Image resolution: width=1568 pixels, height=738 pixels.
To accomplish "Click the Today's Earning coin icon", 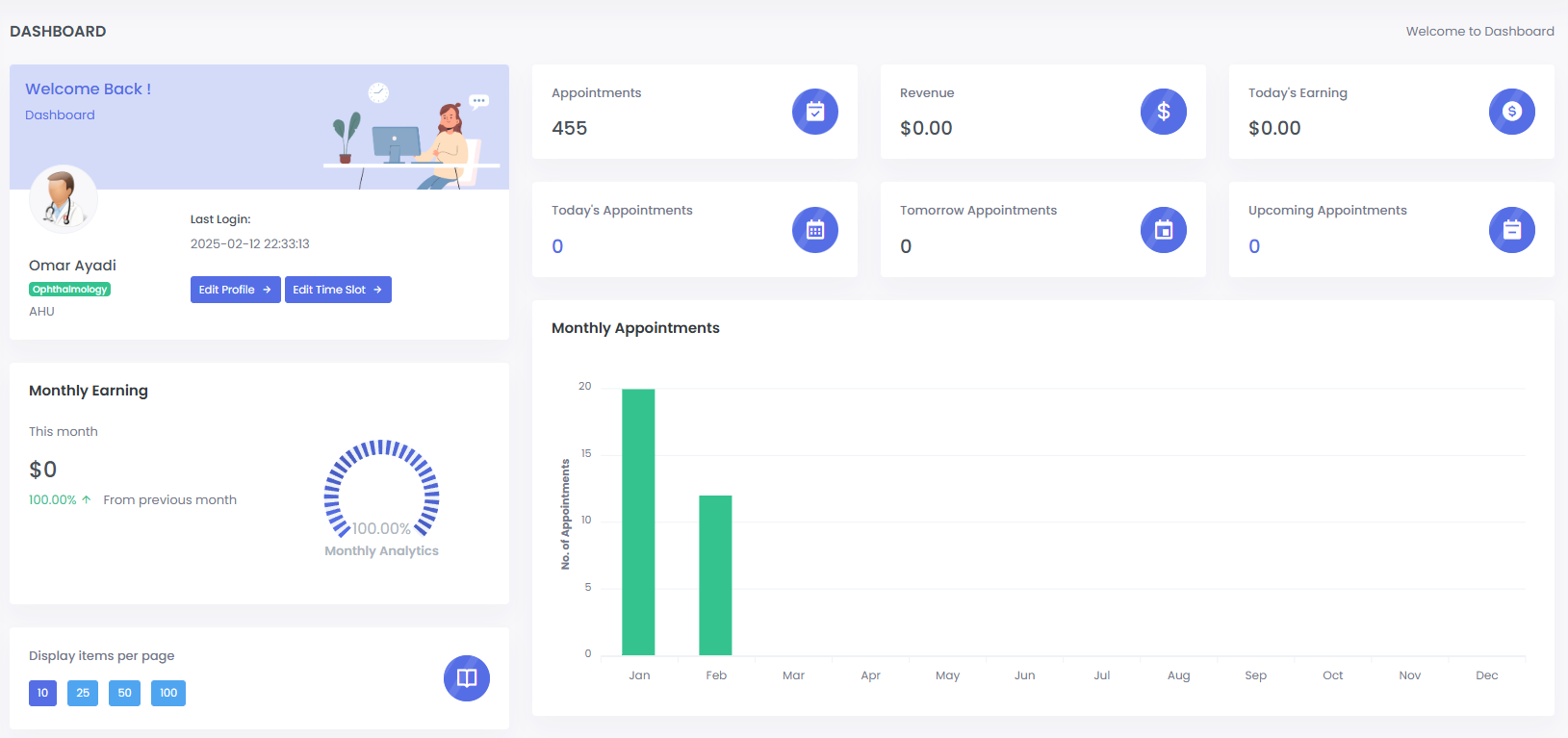I will [x=1511, y=112].
